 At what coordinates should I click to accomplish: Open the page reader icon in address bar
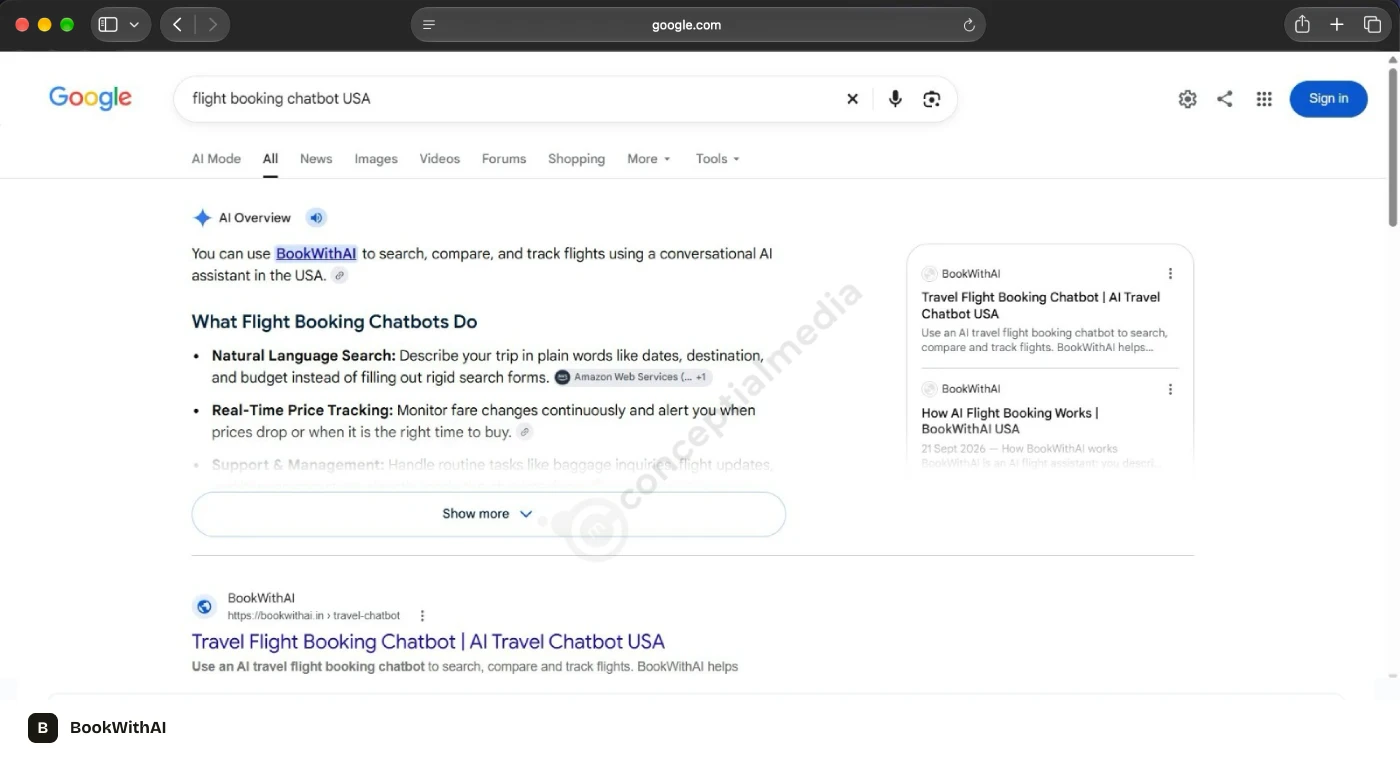(429, 25)
